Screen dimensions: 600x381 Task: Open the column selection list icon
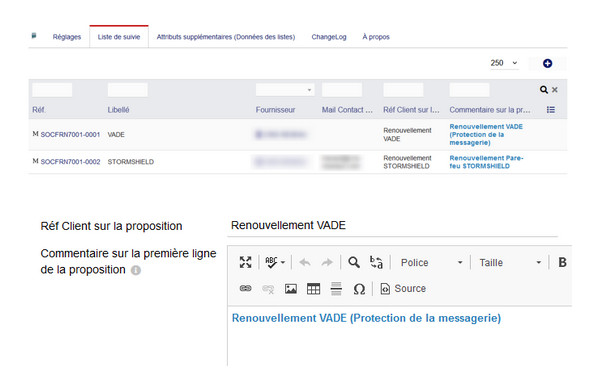coord(551,110)
